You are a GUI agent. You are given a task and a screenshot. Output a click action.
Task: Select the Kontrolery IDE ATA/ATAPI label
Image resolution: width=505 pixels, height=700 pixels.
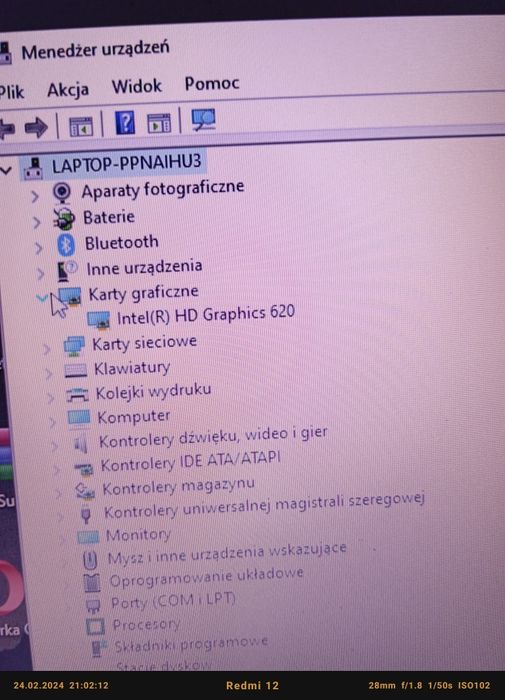(x=191, y=462)
